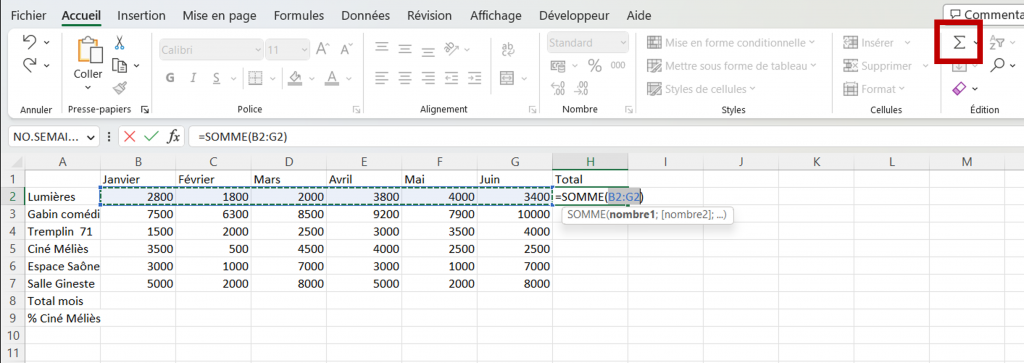The height and width of the screenshot is (363, 1024).
Task: Expand the Name Box dropdown arrow
Action: [90, 137]
